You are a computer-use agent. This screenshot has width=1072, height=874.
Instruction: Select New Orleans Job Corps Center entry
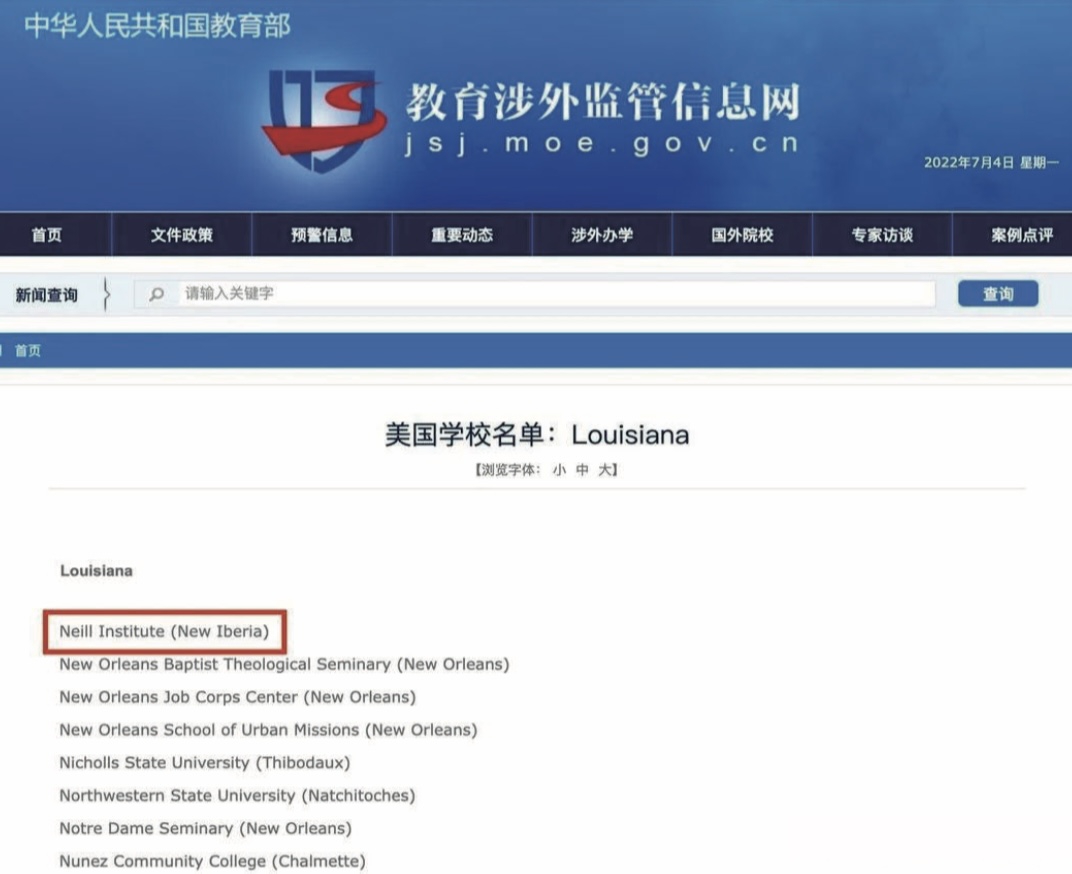click(x=237, y=697)
